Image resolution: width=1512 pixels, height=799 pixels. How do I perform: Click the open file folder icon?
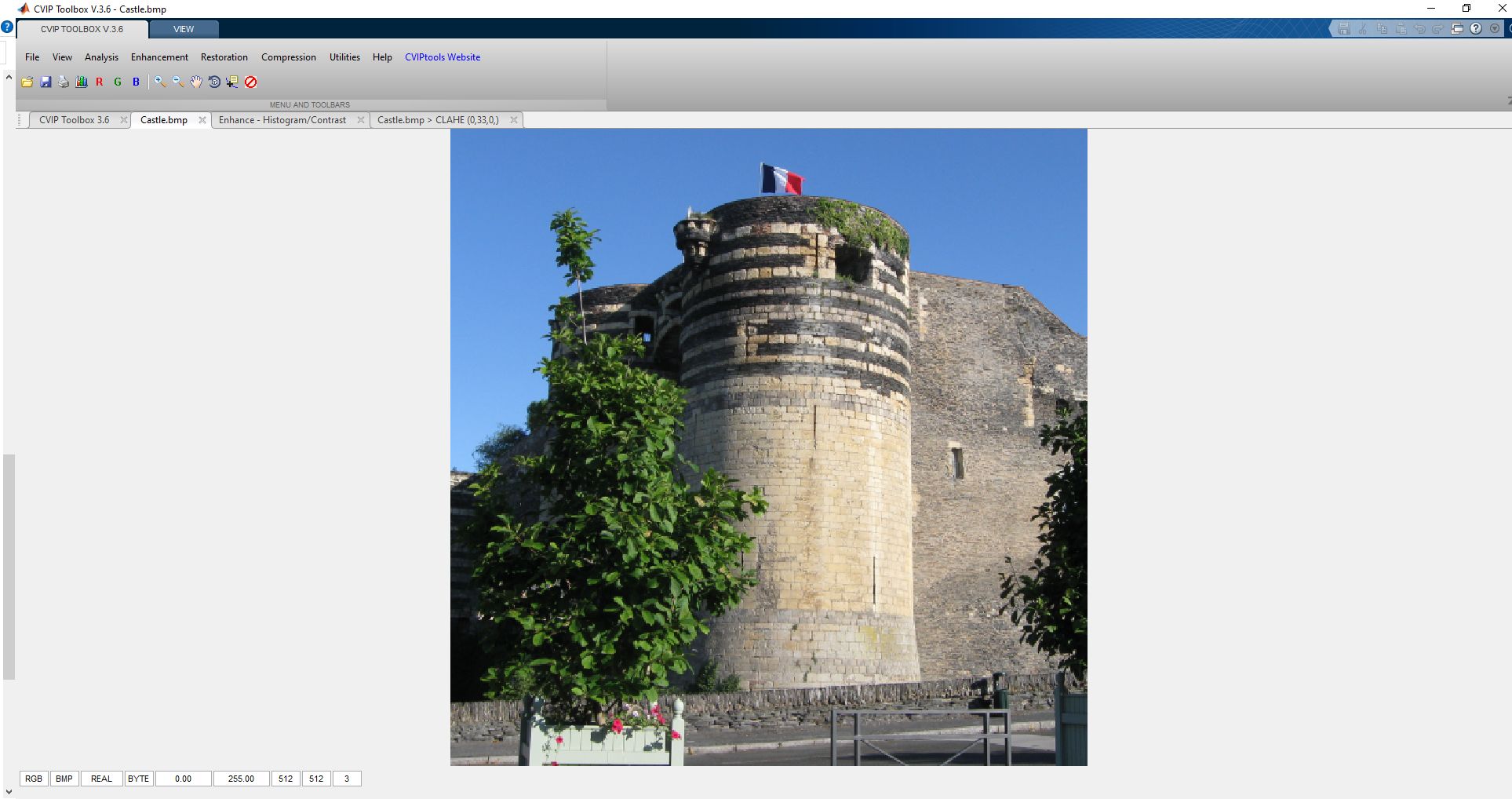click(27, 82)
